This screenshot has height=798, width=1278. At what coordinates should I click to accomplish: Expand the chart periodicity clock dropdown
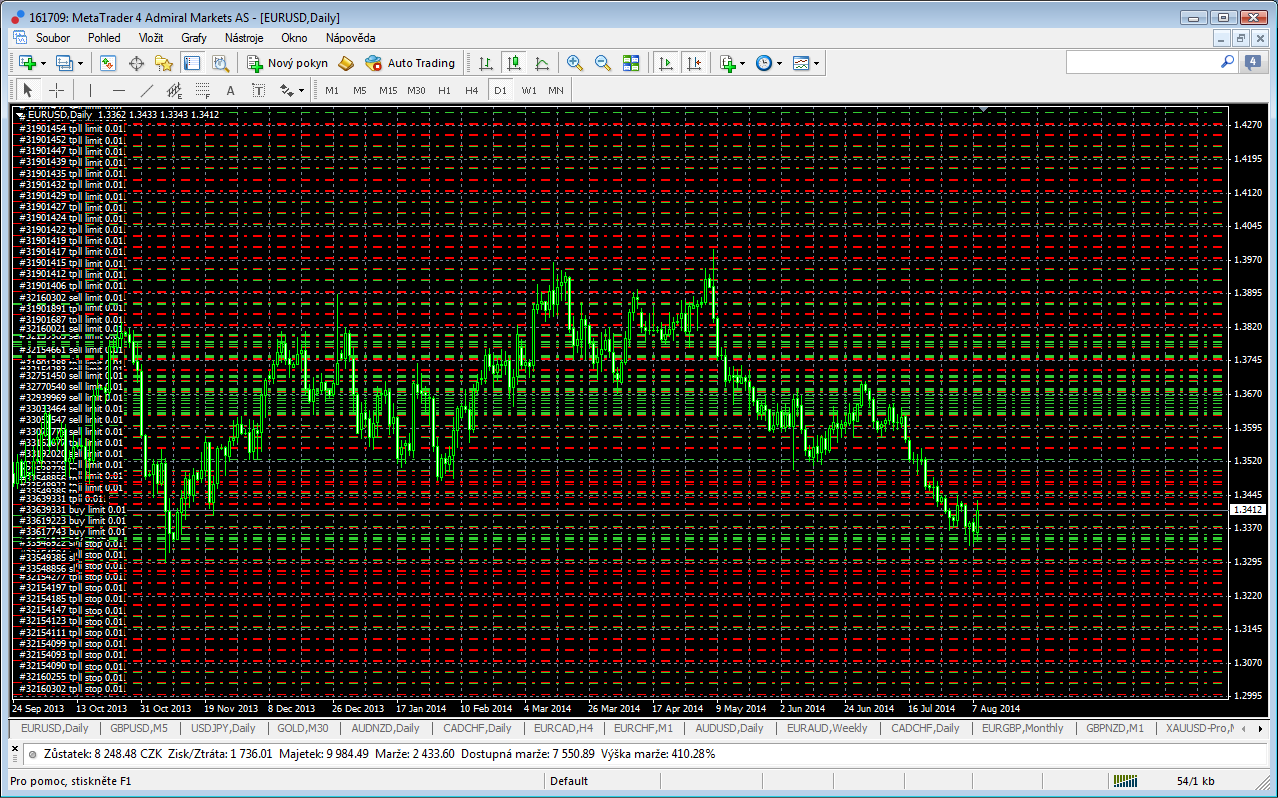[780, 63]
